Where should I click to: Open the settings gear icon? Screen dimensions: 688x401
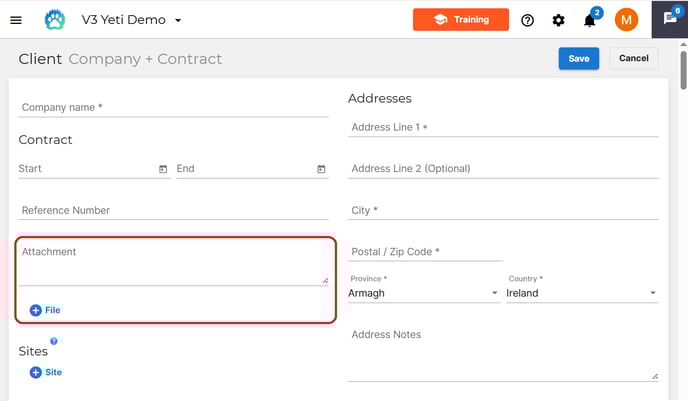point(558,20)
